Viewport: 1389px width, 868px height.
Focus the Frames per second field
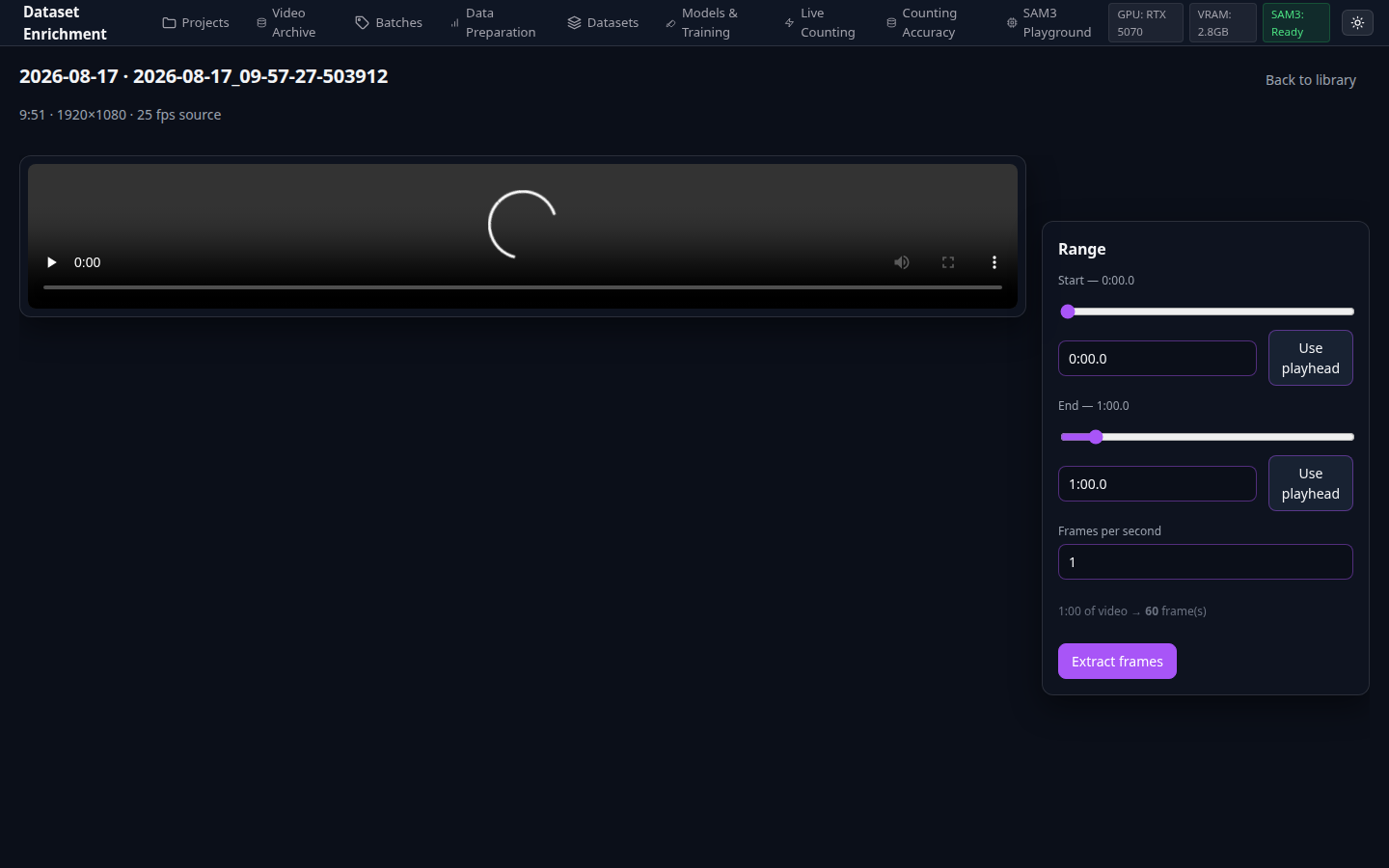[1205, 562]
